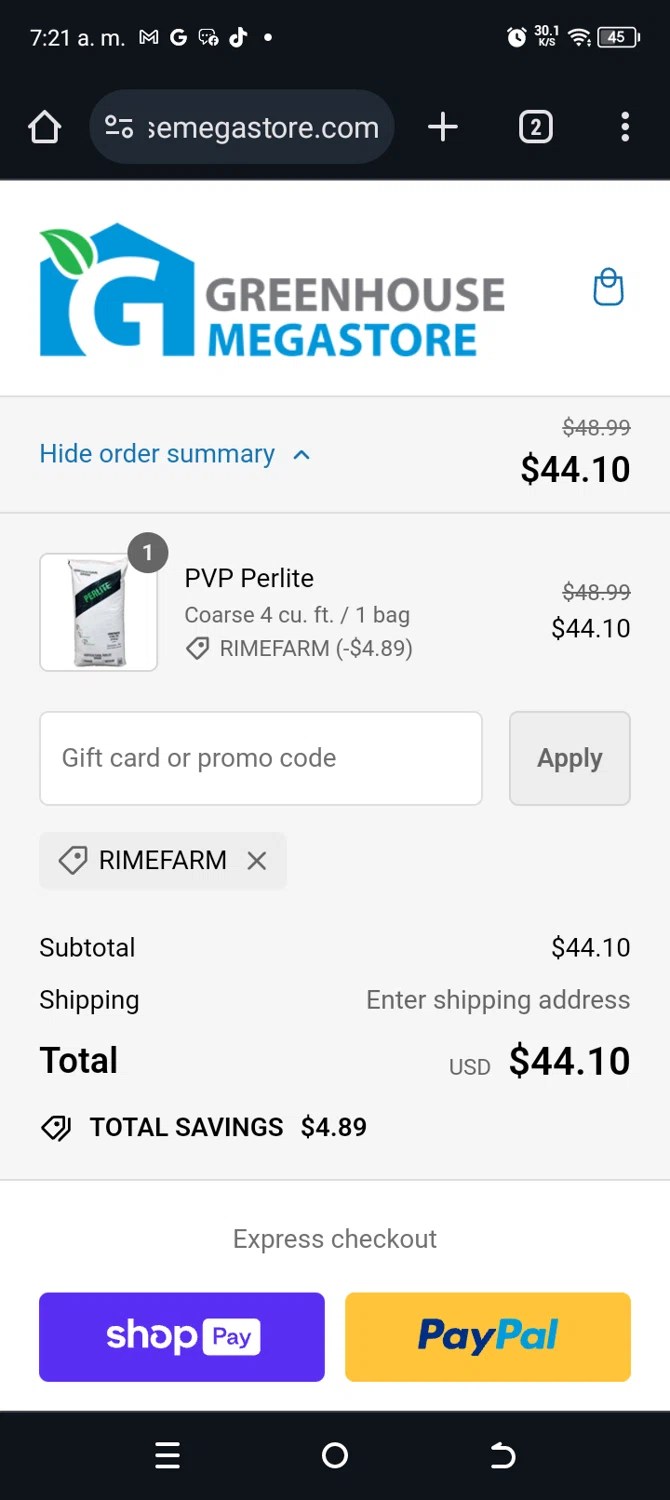Tap the browser home icon
This screenshot has width=670, height=1500.
[x=45, y=128]
